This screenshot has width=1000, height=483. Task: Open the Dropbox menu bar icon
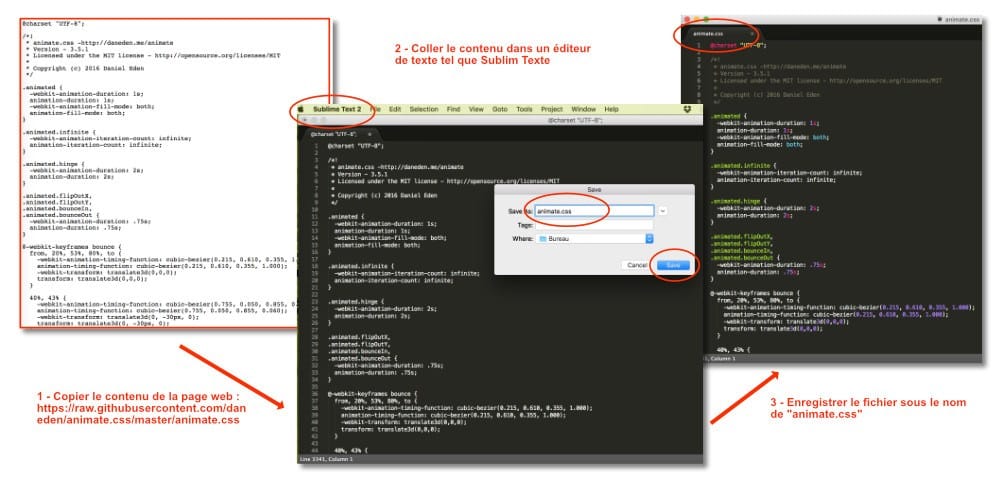coord(687,109)
